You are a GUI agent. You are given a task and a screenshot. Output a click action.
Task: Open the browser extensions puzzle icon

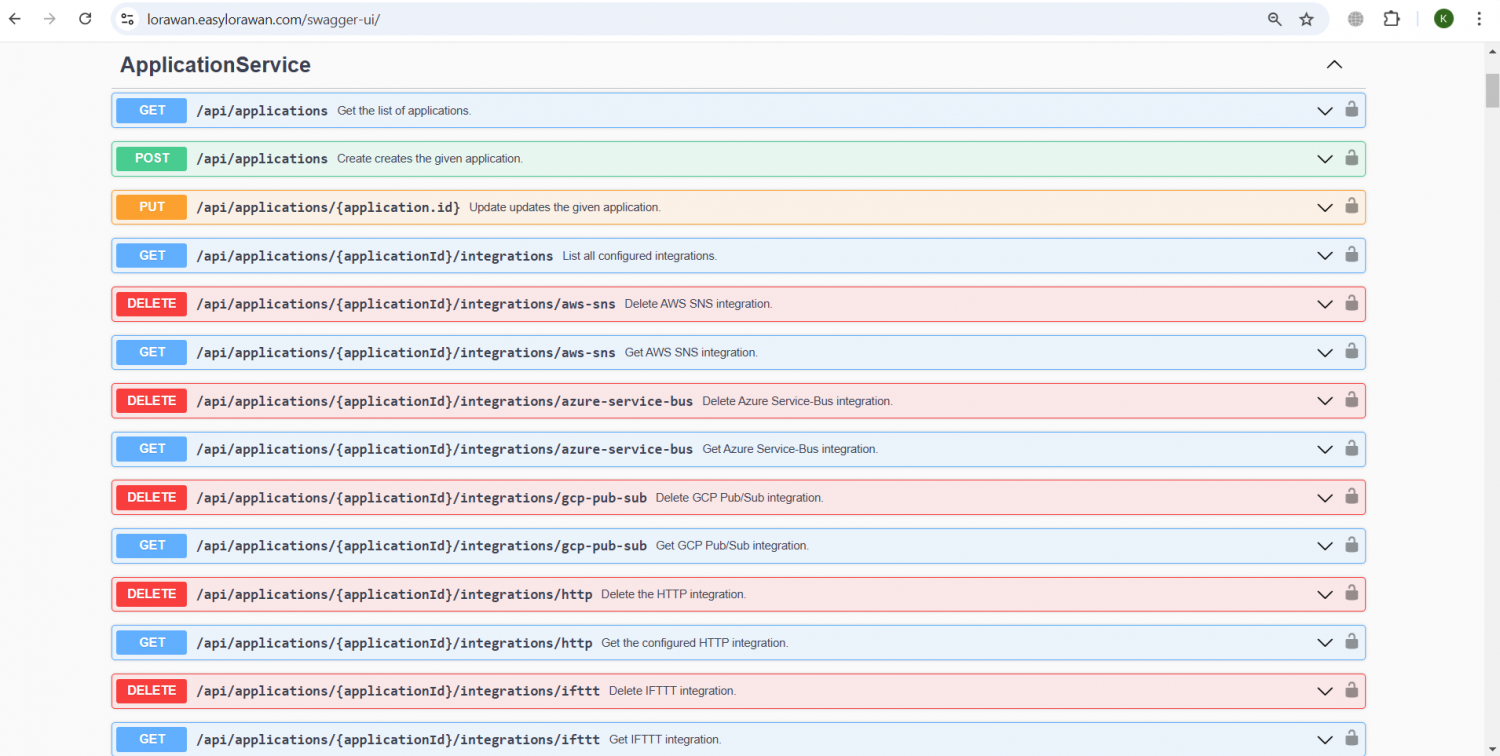coord(1391,19)
